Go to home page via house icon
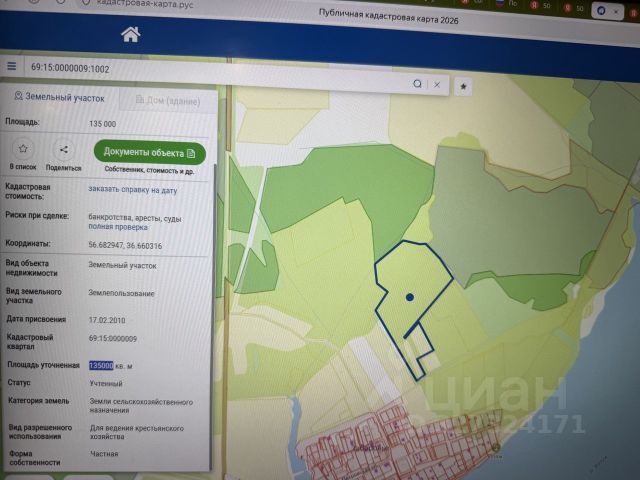Viewport: 640px width, 480px height. (131, 35)
